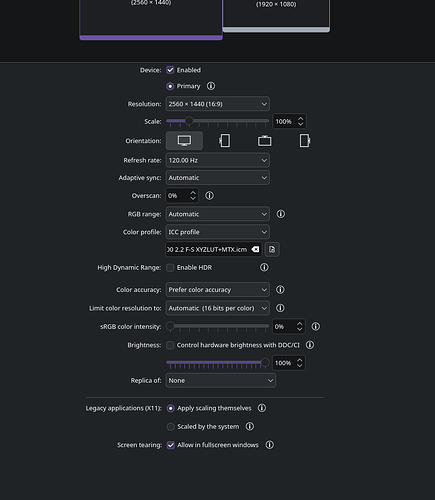
Task: Open the Resolution dropdown
Action: [x=218, y=104]
